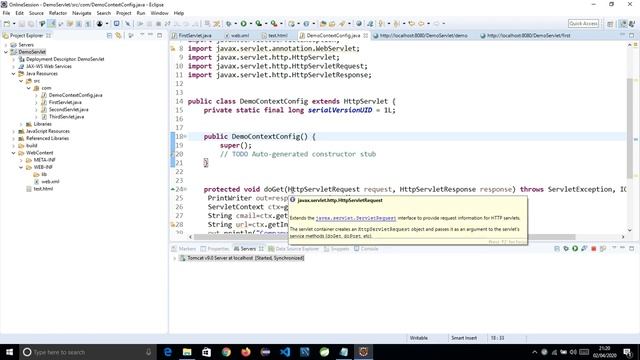The image size is (640, 360).
Task: Collapse the DemoServlet project node
Action: pos(6,52)
